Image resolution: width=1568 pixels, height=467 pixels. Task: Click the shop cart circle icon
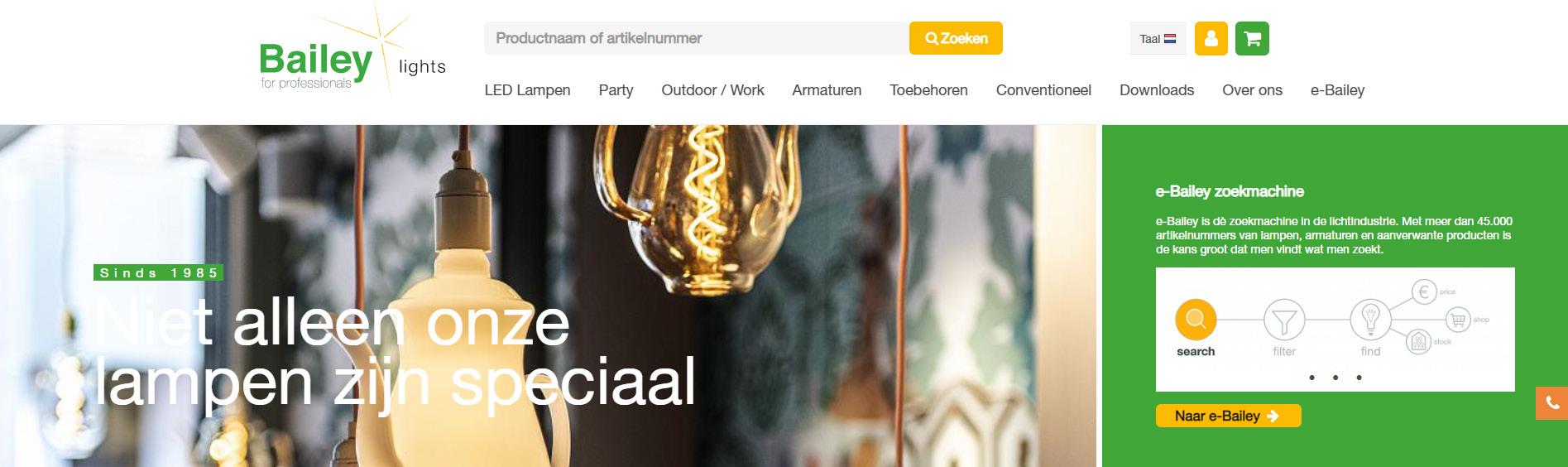click(1458, 320)
